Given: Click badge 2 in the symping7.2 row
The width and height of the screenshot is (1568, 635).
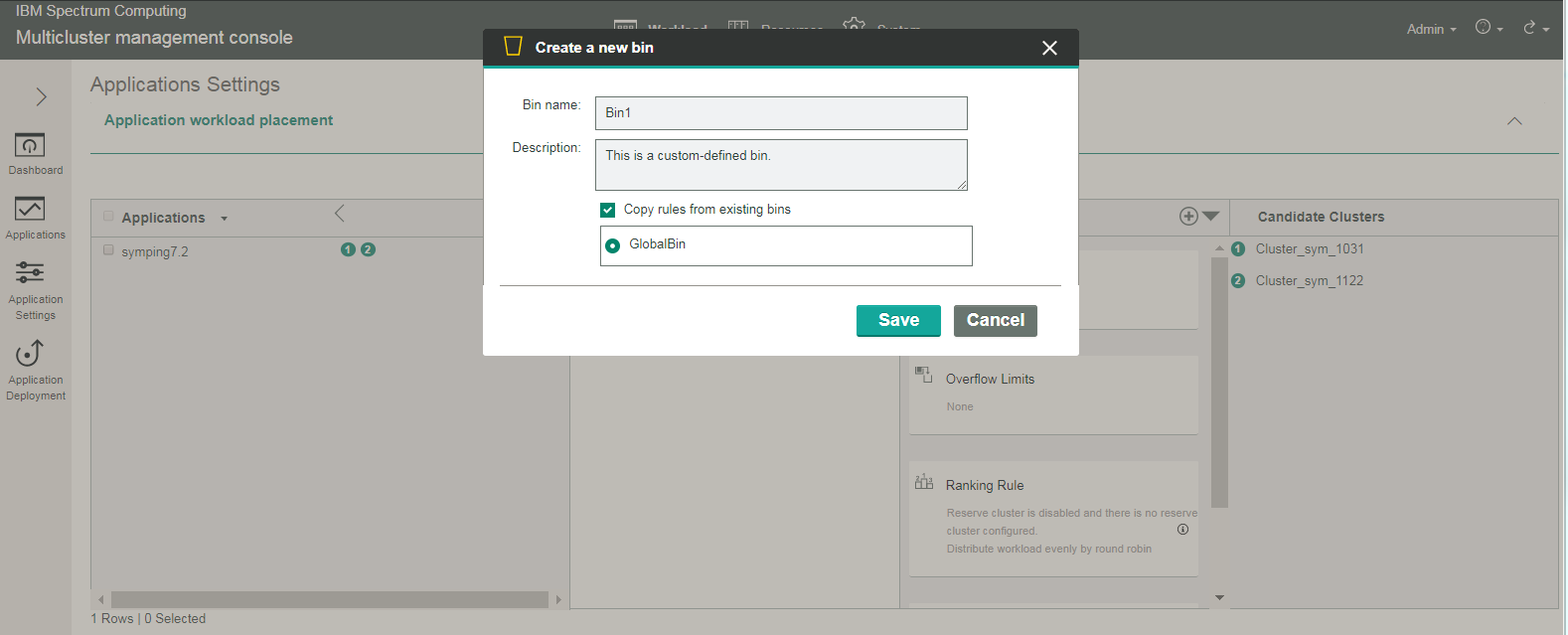Looking at the screenshot, I should click(x=368, y=249).
